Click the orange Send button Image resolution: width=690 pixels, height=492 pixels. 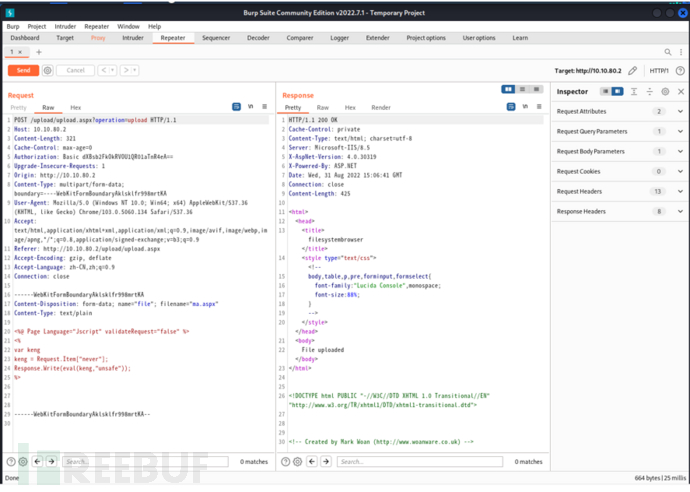coord(23,70)
